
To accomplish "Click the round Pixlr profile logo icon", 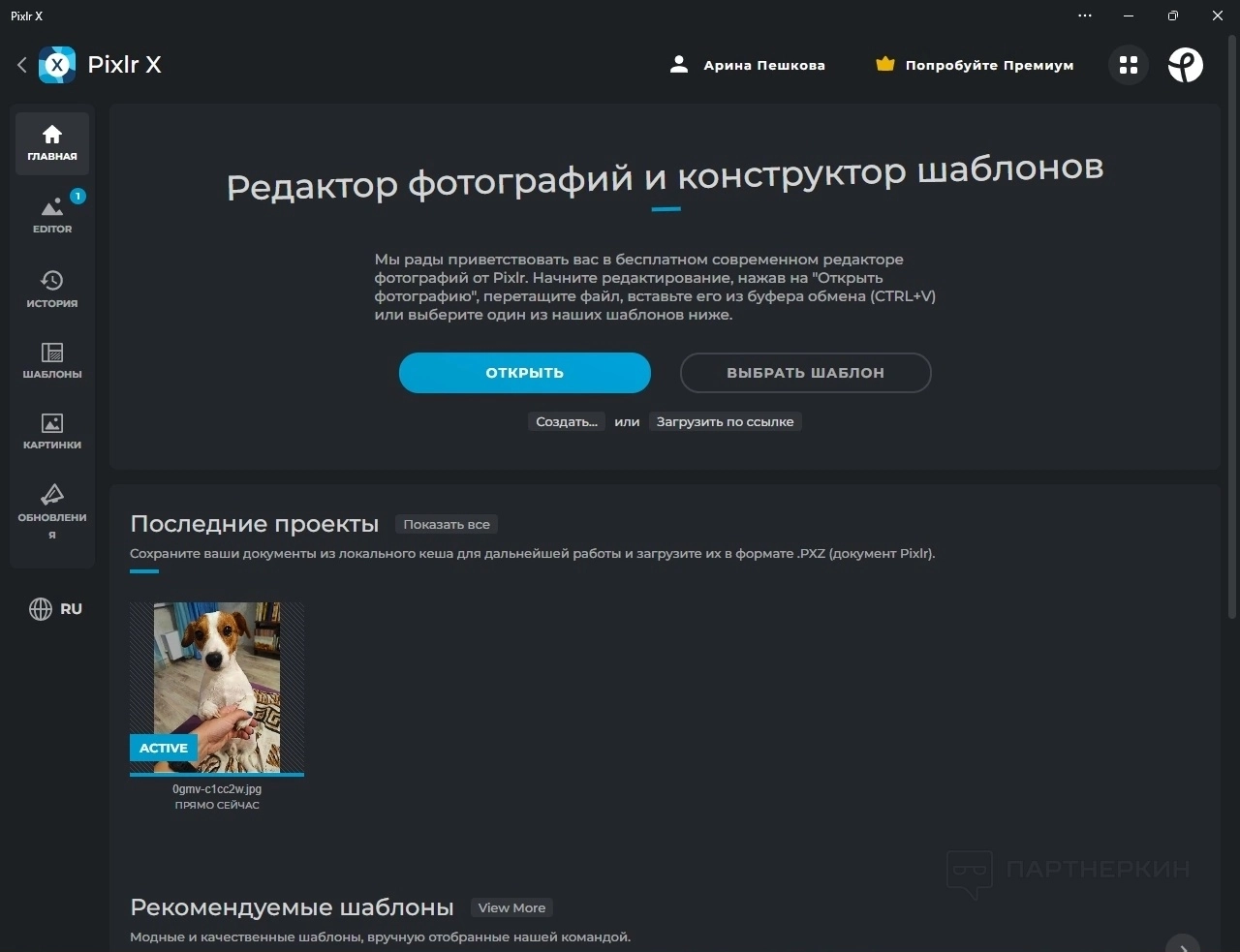I will click(x=1186, y=65).
